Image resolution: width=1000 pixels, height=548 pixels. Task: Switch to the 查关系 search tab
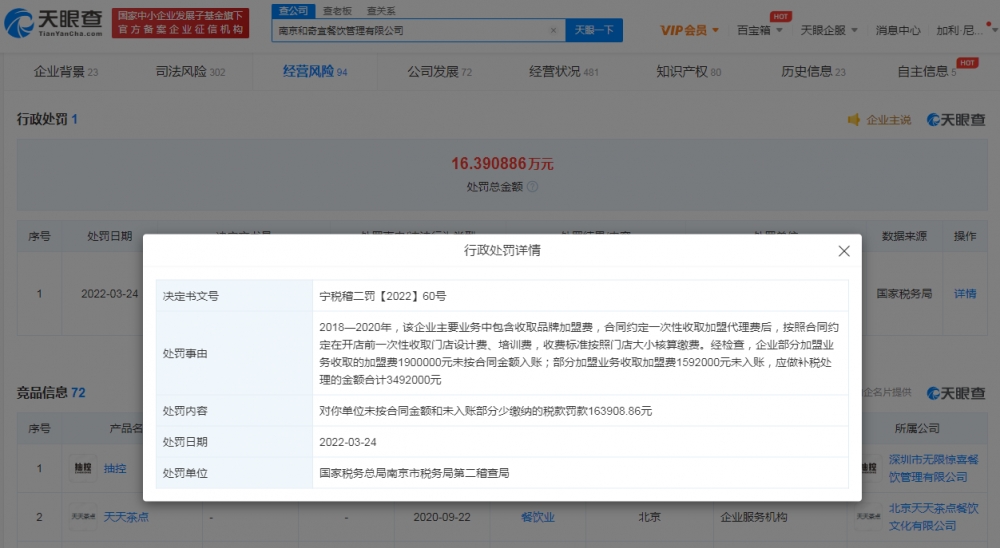pyautogui.click(x=381, y=11)
